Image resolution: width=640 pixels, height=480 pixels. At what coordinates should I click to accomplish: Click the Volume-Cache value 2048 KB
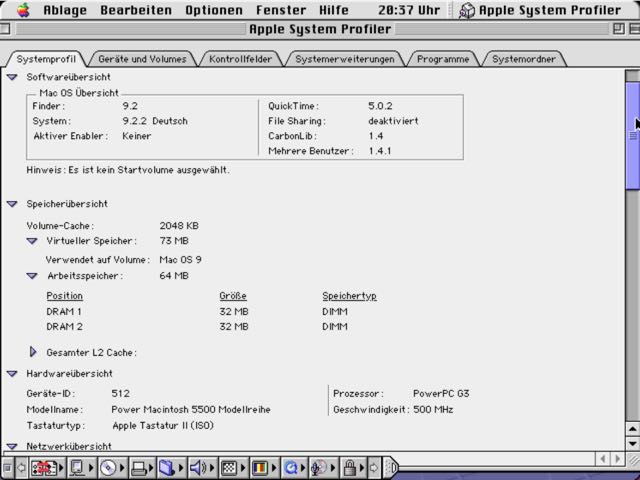point(179,226)
